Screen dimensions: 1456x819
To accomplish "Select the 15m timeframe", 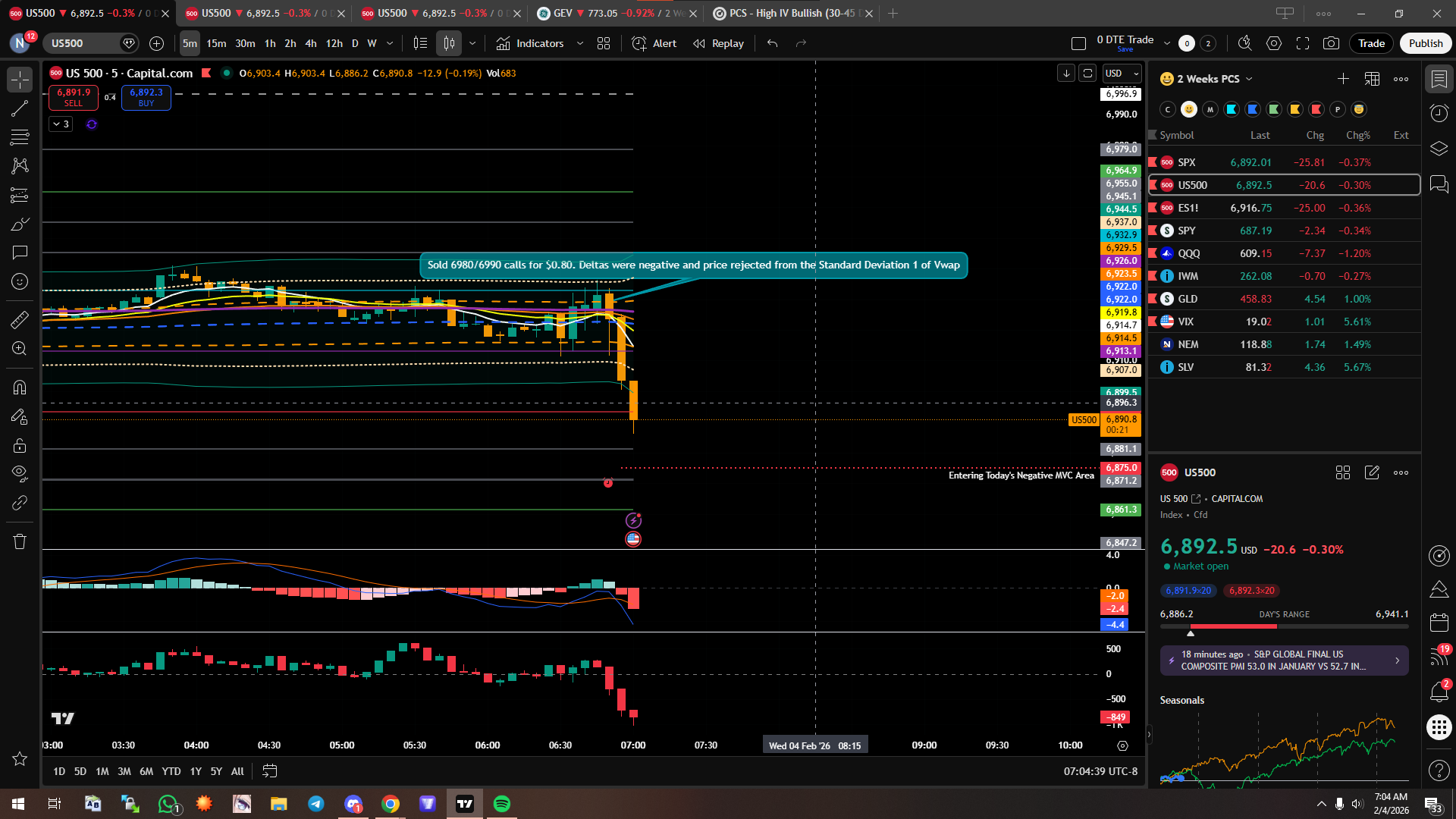I will (216, 43).
